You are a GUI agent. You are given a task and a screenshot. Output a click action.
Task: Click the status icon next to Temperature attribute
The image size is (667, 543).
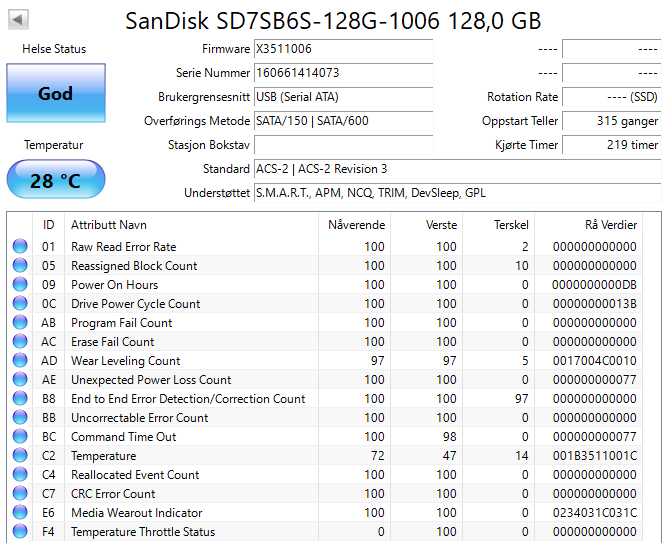[20, 456]
